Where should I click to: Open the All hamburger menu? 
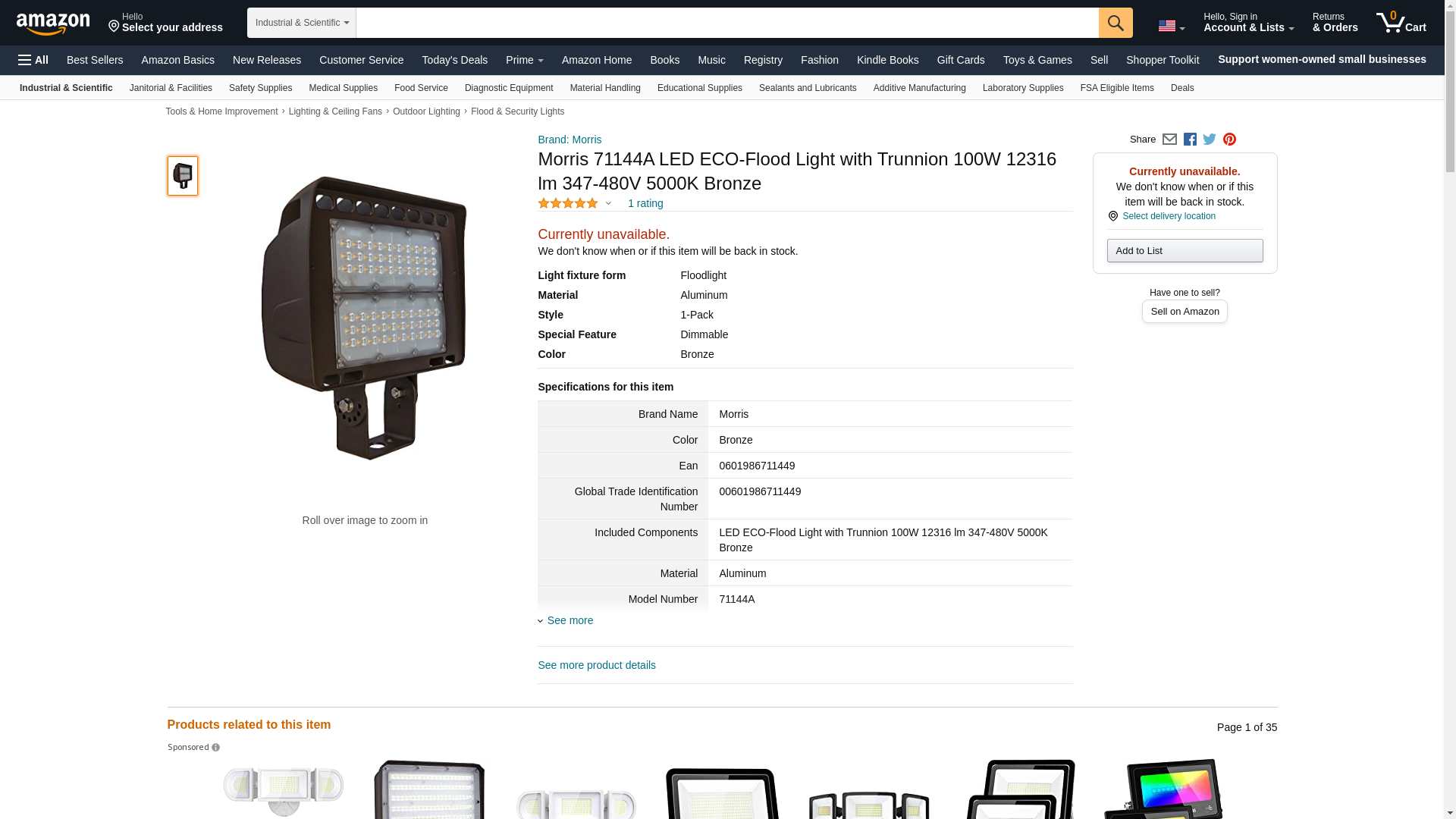click(33, 60)
